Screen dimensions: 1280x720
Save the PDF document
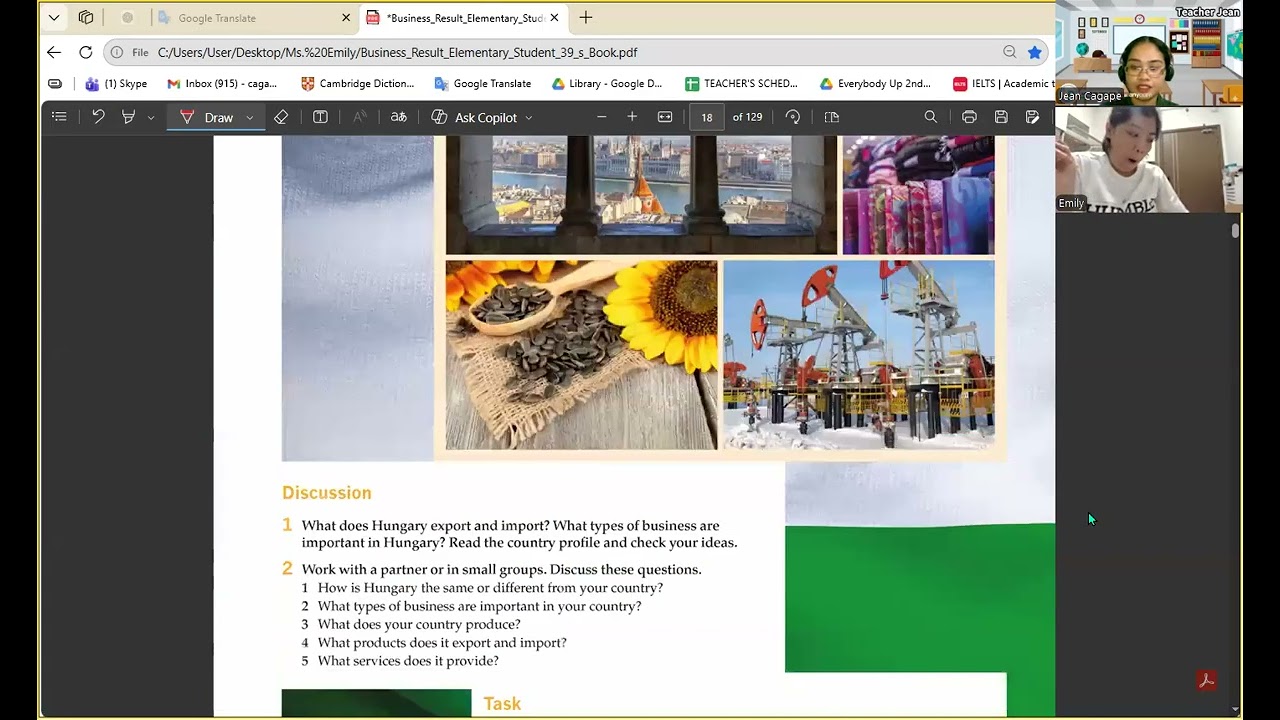tap(1001, 117)
